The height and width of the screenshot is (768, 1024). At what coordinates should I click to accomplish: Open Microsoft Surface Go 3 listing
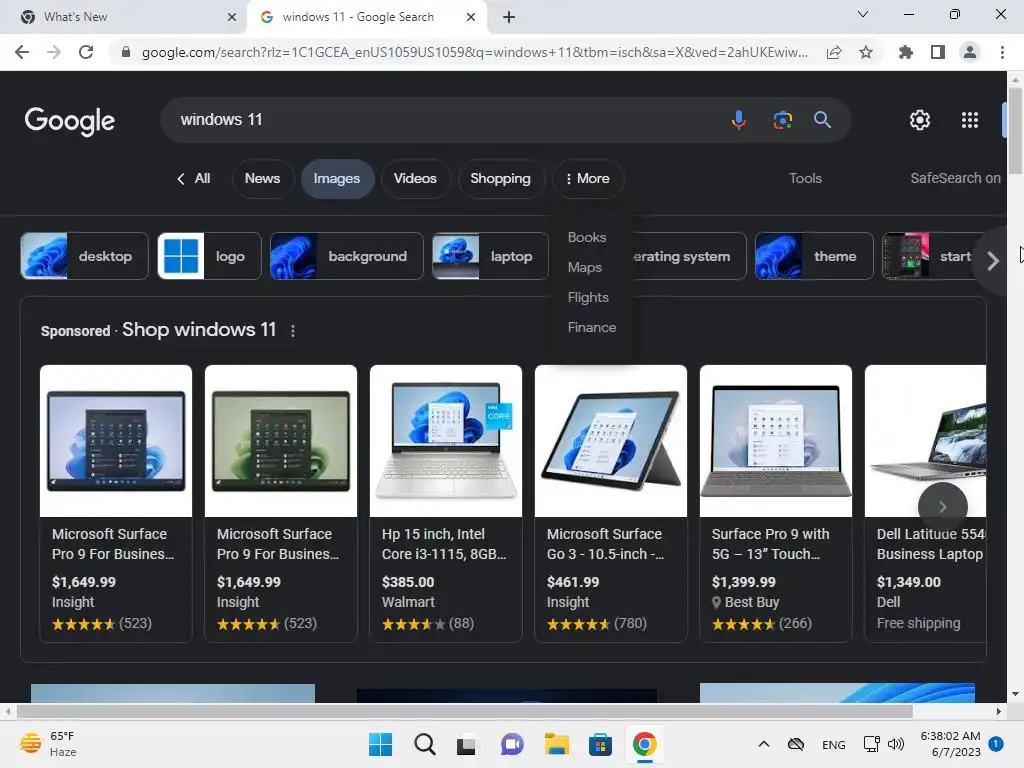(x=611, y=503)
